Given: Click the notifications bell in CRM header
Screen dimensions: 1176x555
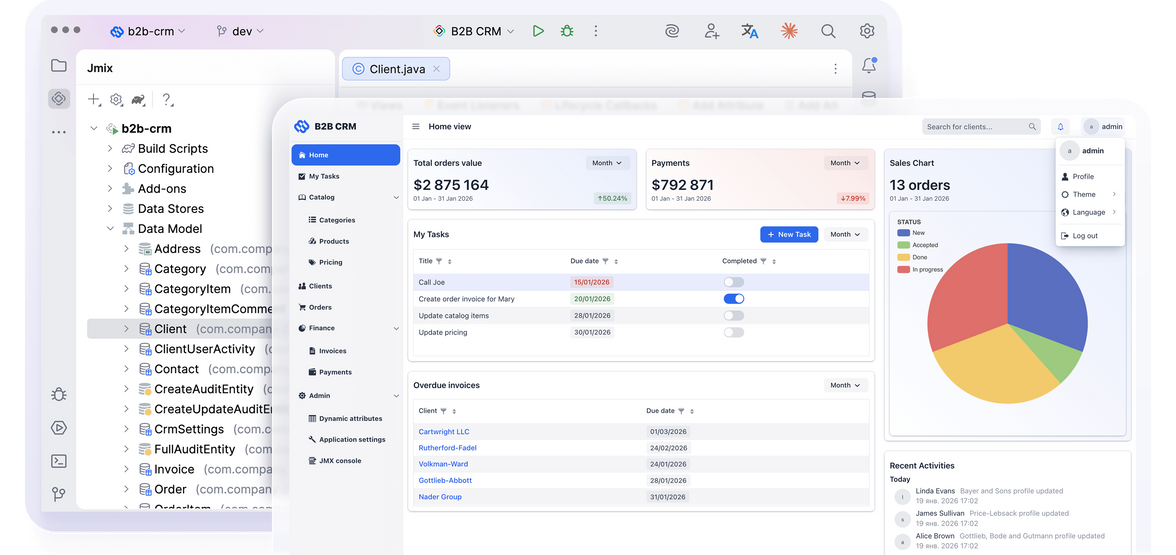Looking at the screenshot, I should click(x=1060, y=127).
